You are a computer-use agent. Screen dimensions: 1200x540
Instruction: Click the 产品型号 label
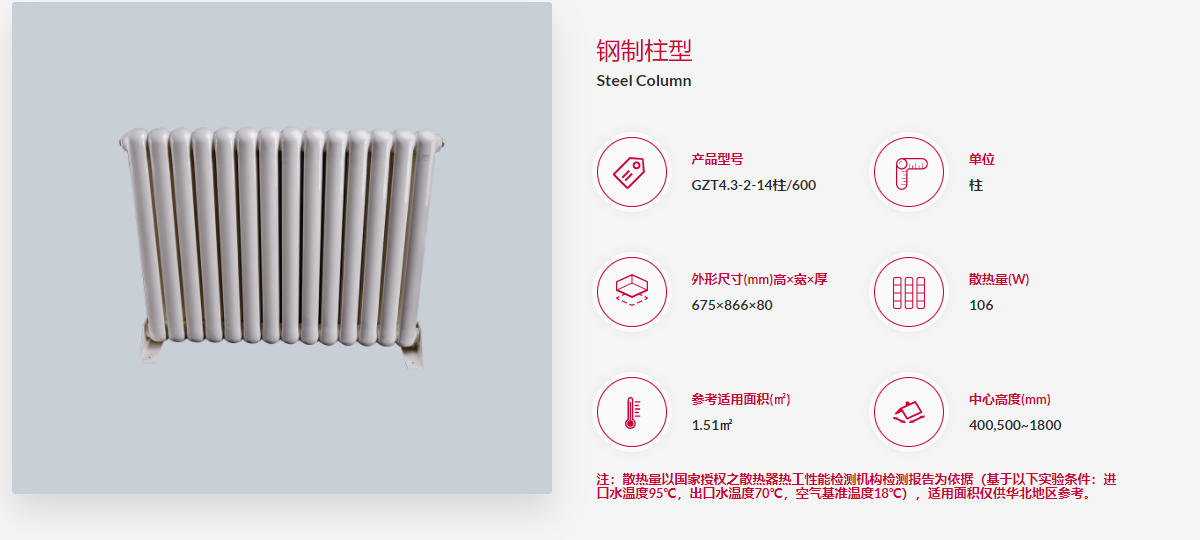[x=717, y=159]
